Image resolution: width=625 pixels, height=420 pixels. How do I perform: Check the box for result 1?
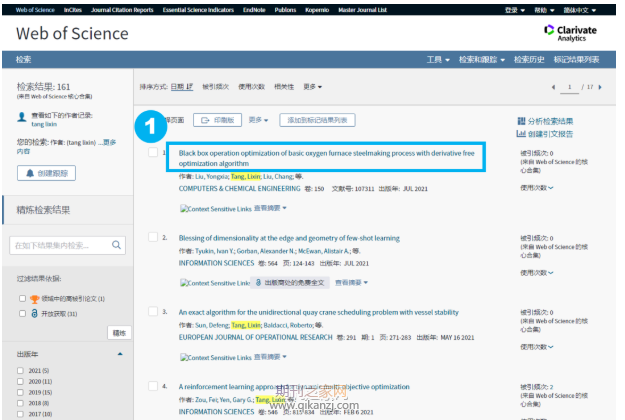(153, 152)
